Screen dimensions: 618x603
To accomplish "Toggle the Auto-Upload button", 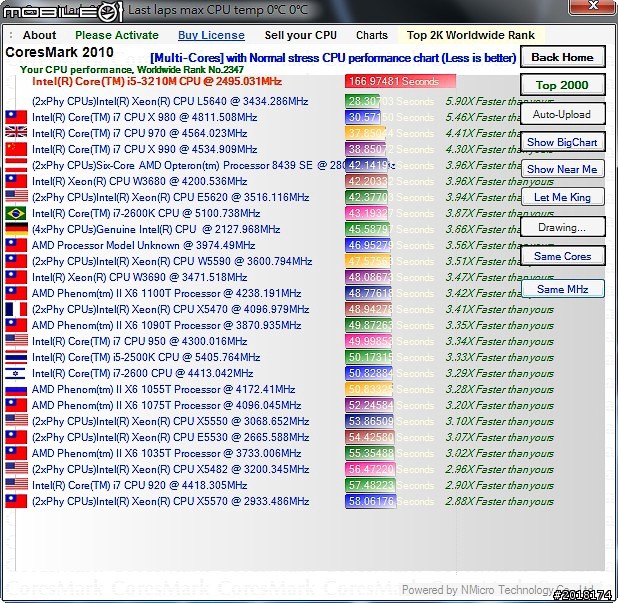I will [x=562, y=114].
